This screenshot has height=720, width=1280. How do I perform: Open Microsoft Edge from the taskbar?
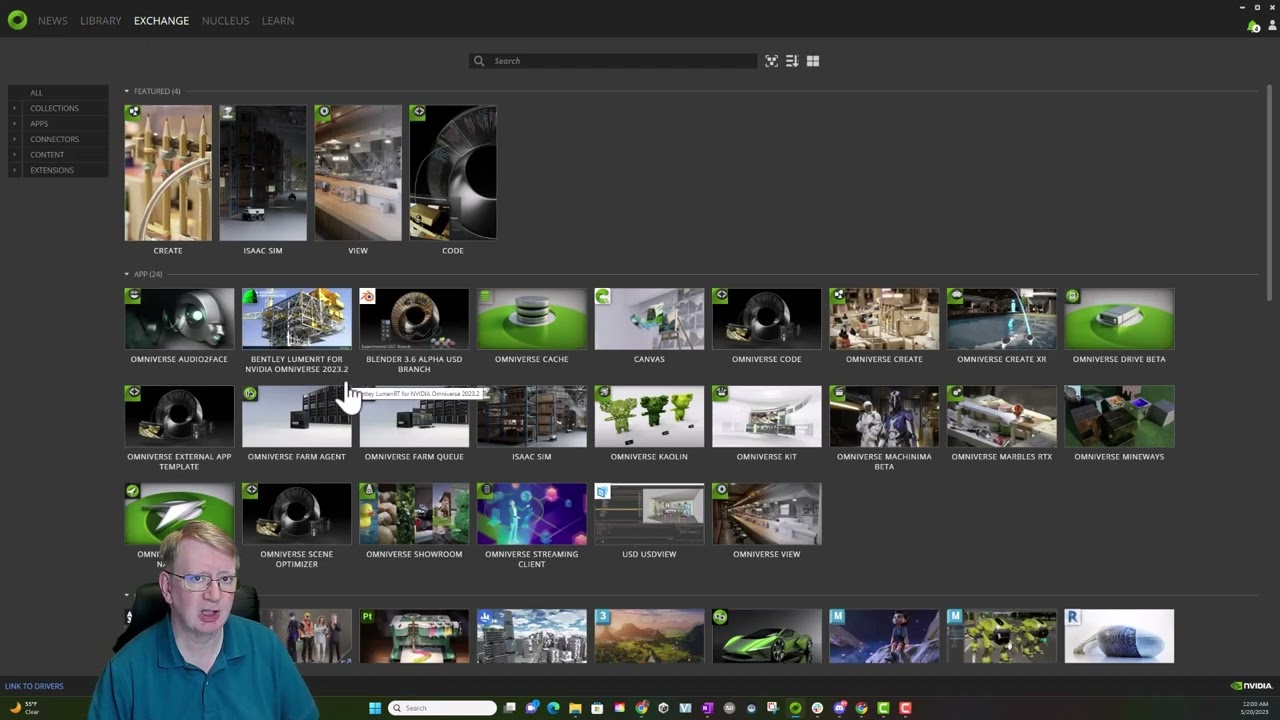coord(553,708)
